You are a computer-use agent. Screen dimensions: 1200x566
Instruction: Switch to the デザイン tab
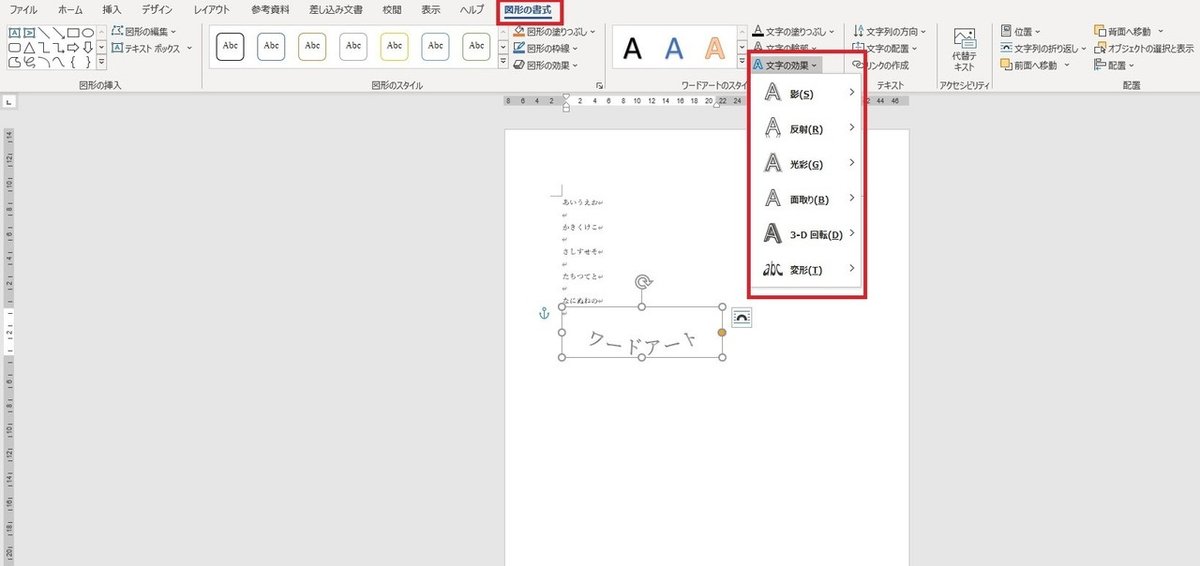pos(157,9)
